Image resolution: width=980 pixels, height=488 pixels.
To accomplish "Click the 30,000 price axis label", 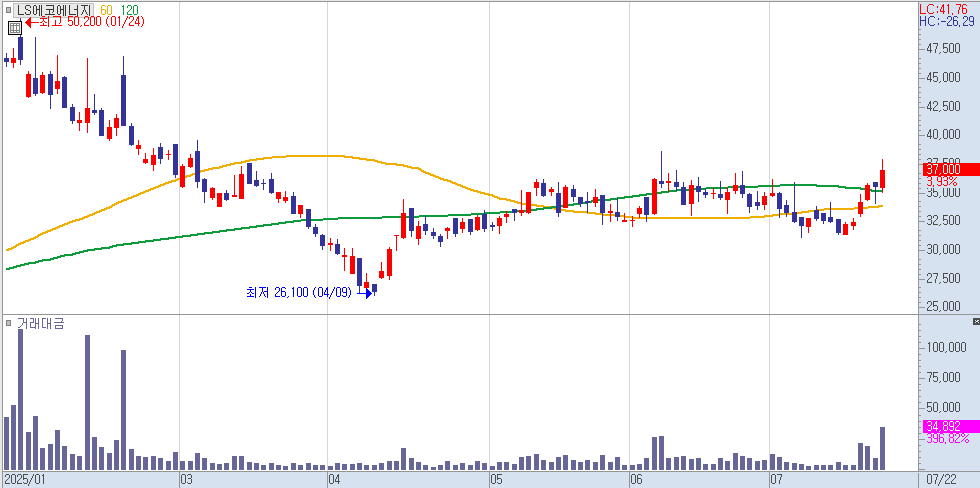I will pos(943,249).
